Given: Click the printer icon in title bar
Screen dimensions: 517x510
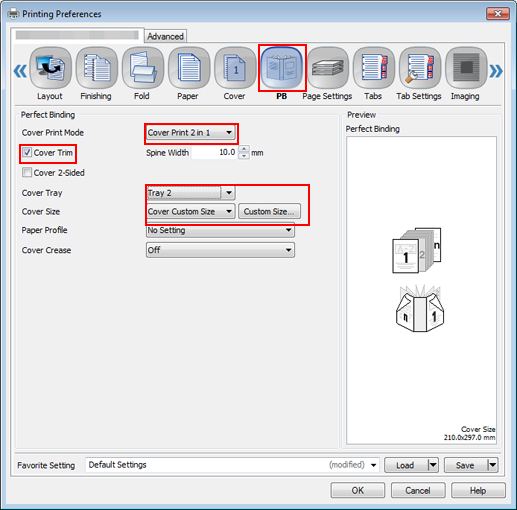Looking at the screenshot, I should coord(13,14).
